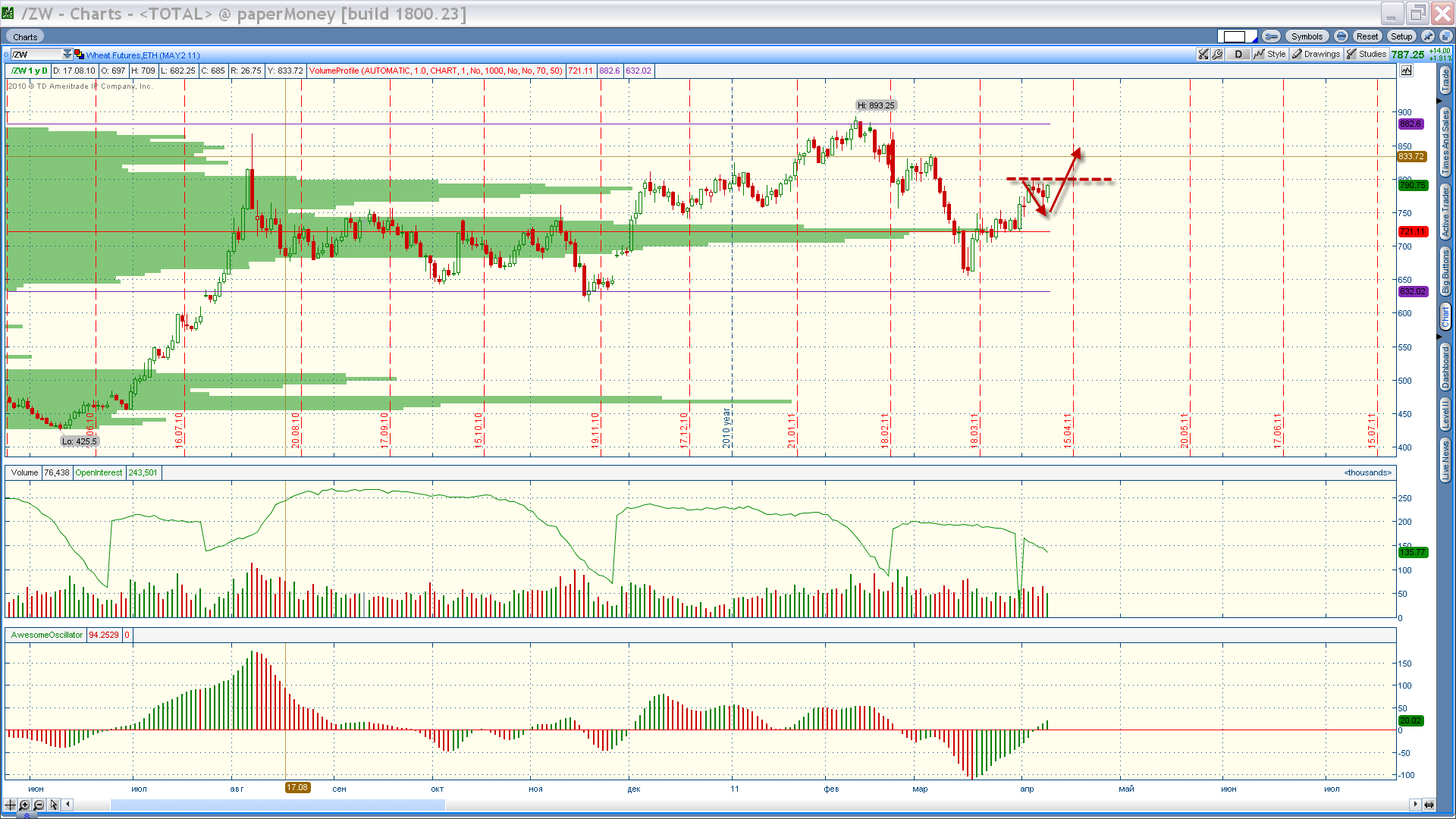Click the 790.75 green price label
Image resolution: width=1456 pixels, height=819 pixels.
tap(1412, 185)
